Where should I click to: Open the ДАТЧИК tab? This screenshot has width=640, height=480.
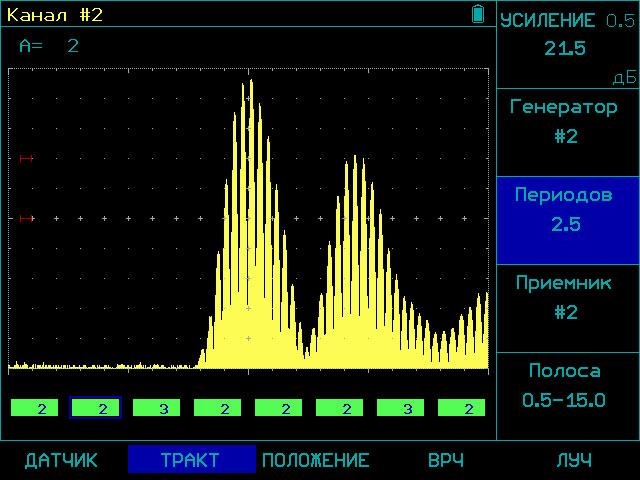61,461
